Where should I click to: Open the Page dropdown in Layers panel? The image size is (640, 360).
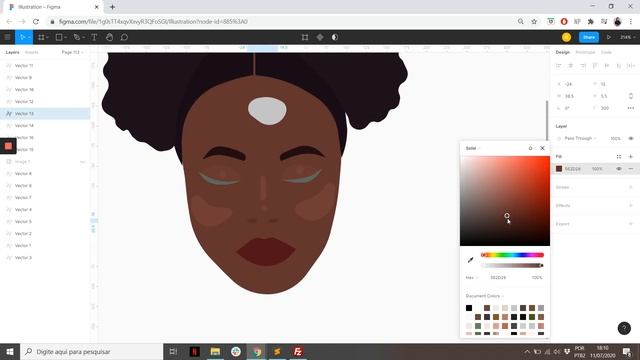click(x=72, y=52)
